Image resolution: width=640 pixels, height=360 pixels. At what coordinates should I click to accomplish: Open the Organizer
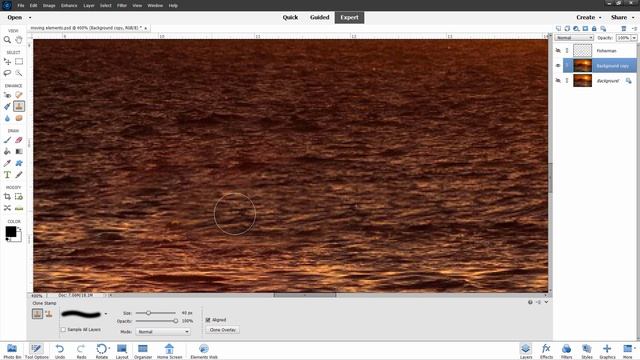pyautogui.click(x=143, y=351)
